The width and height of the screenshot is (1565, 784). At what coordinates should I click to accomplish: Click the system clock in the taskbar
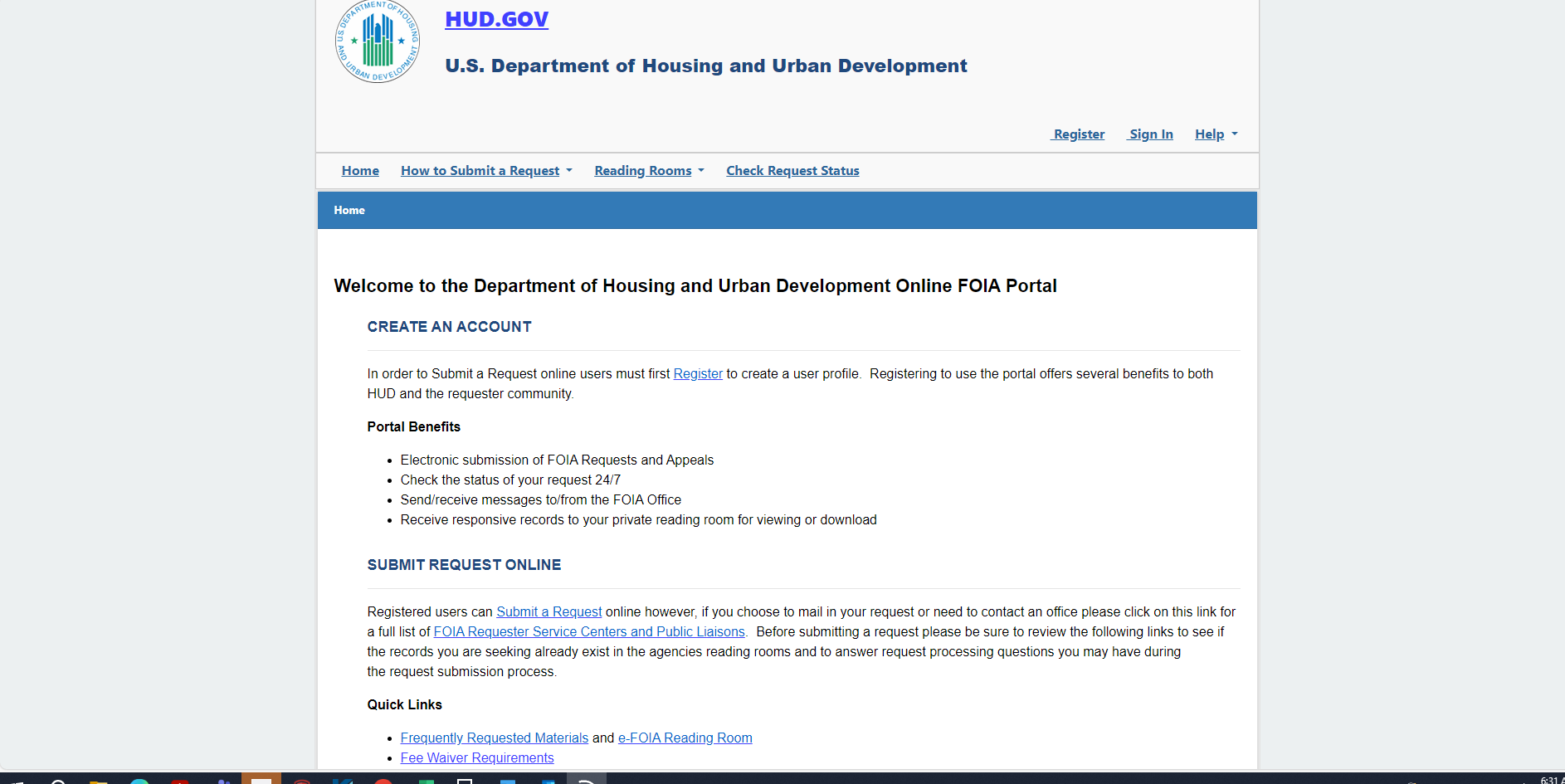(1550, 780)
